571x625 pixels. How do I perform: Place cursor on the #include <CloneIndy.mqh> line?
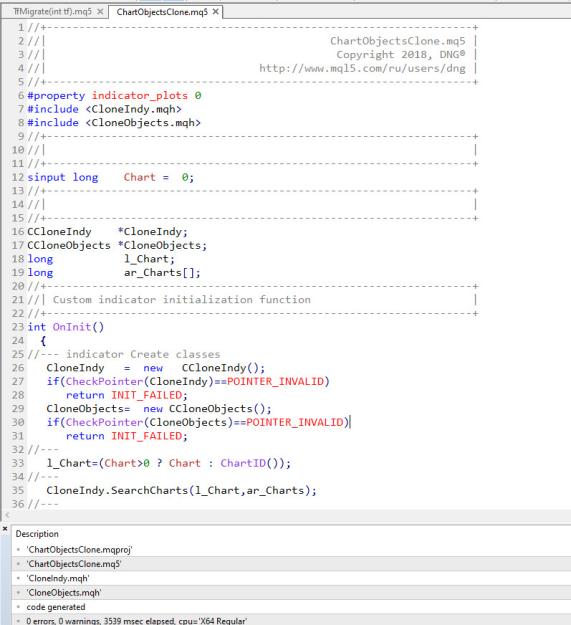pyautogui.click(x=104, y=109)
